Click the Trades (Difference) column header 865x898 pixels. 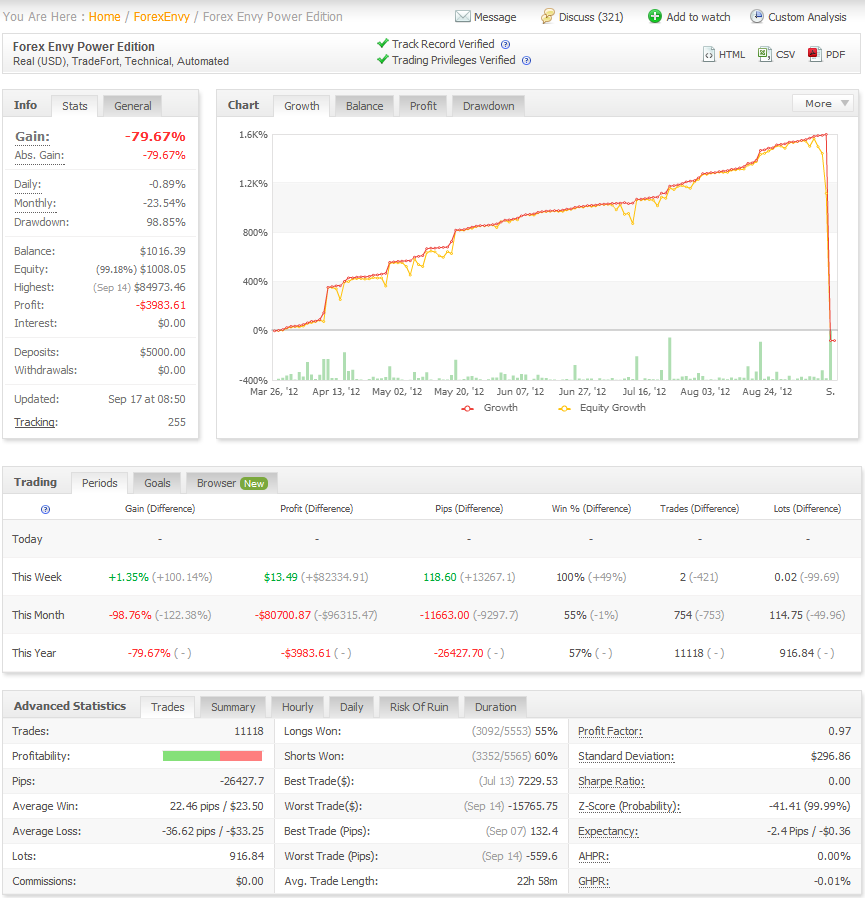point(699,509)
